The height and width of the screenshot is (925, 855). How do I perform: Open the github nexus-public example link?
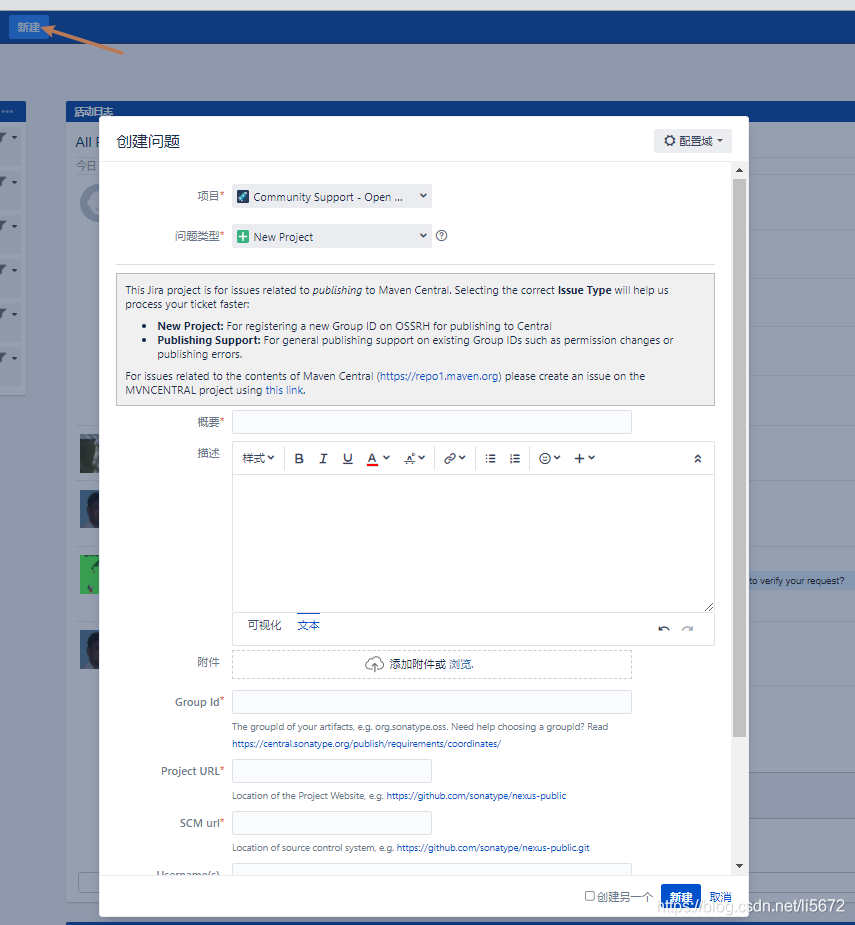coord(476,796)
